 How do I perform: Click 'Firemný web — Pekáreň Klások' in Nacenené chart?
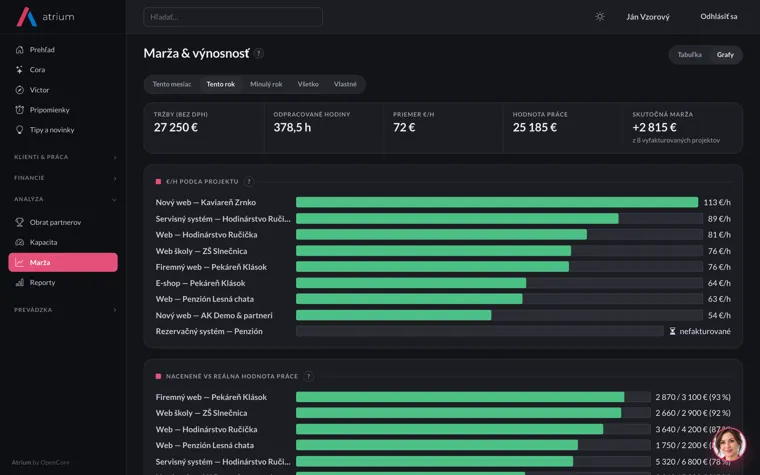pyautogui.click(x=211, y=397)
